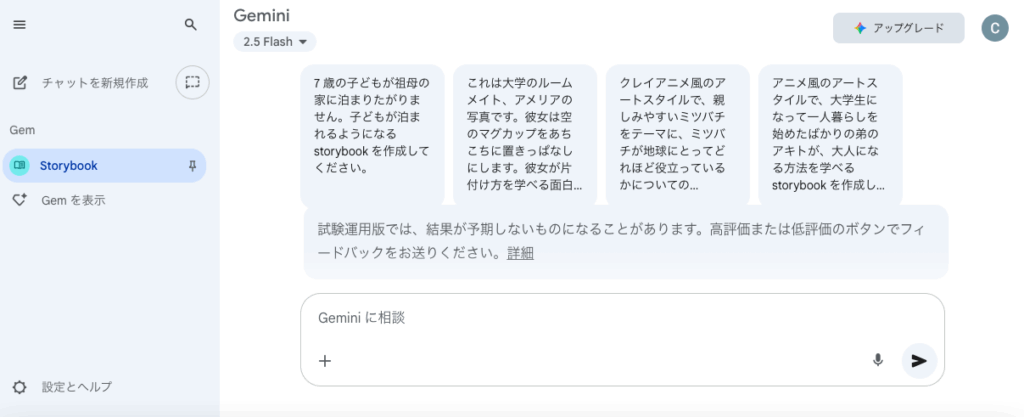
Task: Activate the microphone voice input
Action: click(878, 360)
